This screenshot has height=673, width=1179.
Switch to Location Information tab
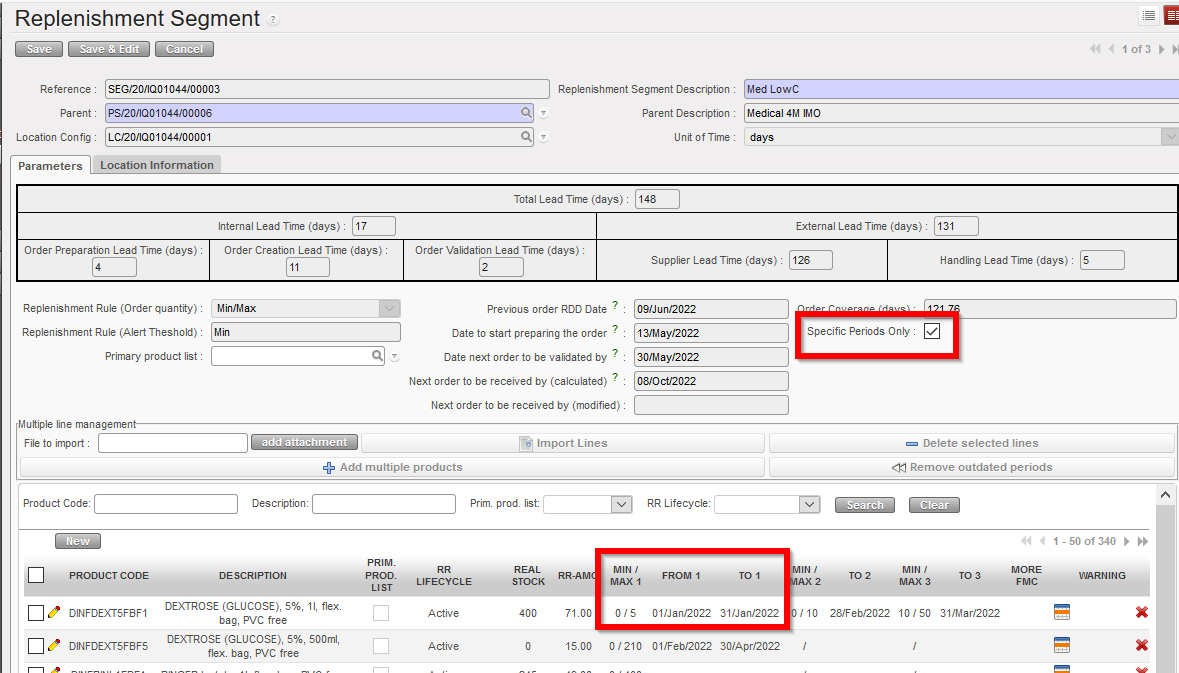tap(157, 165)
